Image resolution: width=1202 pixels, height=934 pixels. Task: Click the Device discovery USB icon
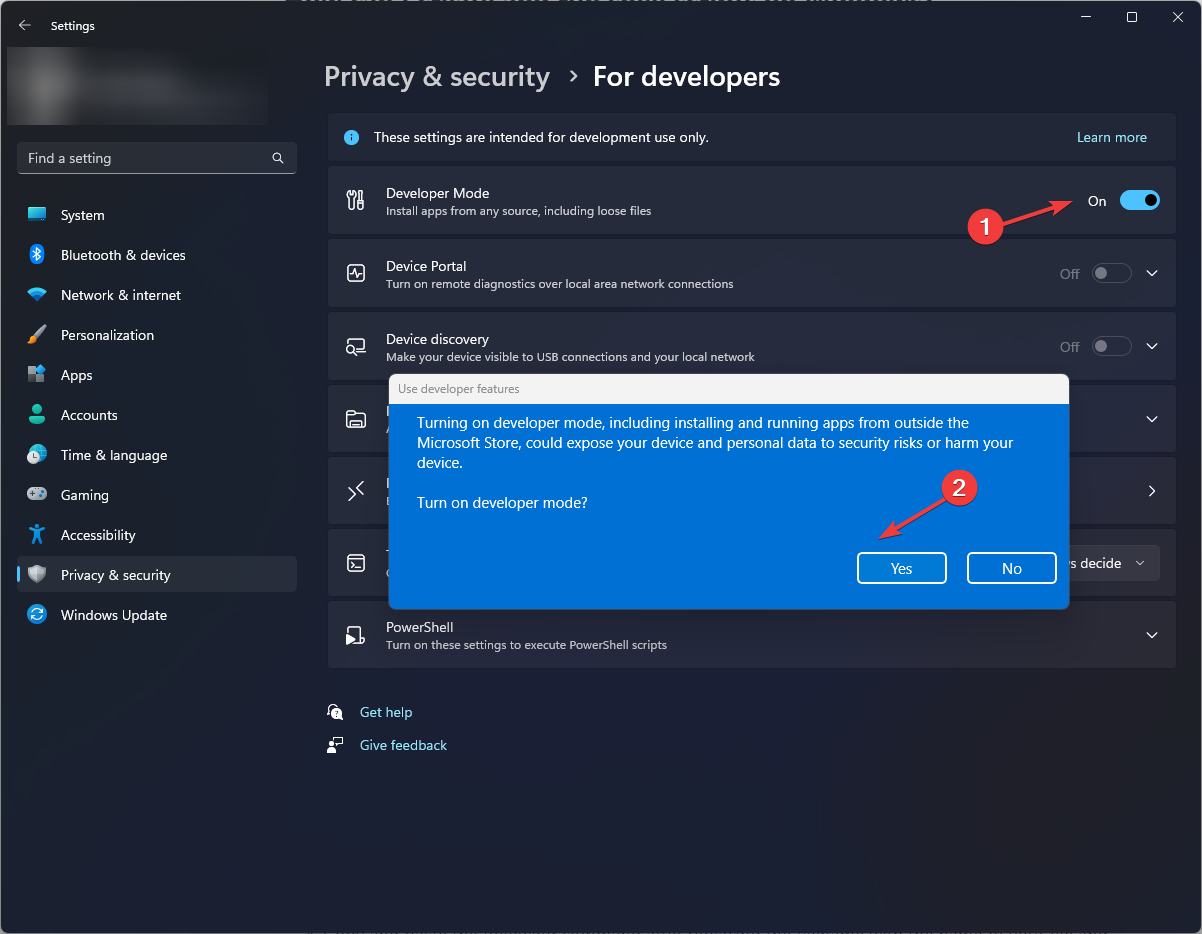(x=355, y=346)
